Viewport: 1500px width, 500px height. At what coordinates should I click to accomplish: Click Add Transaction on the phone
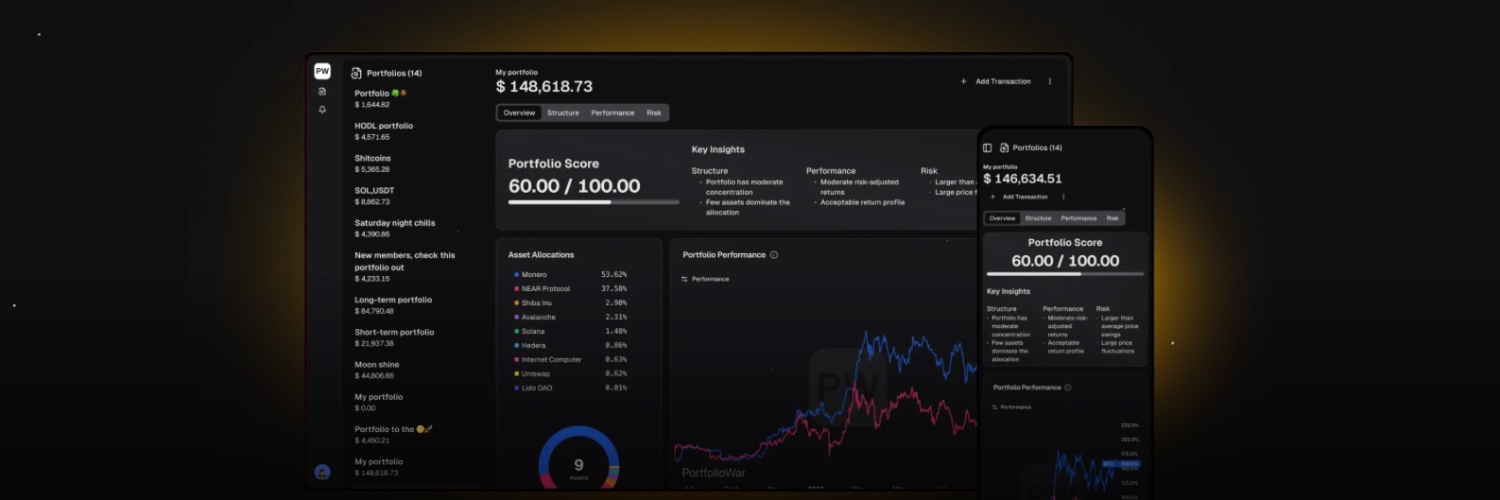pos(1019,197)
